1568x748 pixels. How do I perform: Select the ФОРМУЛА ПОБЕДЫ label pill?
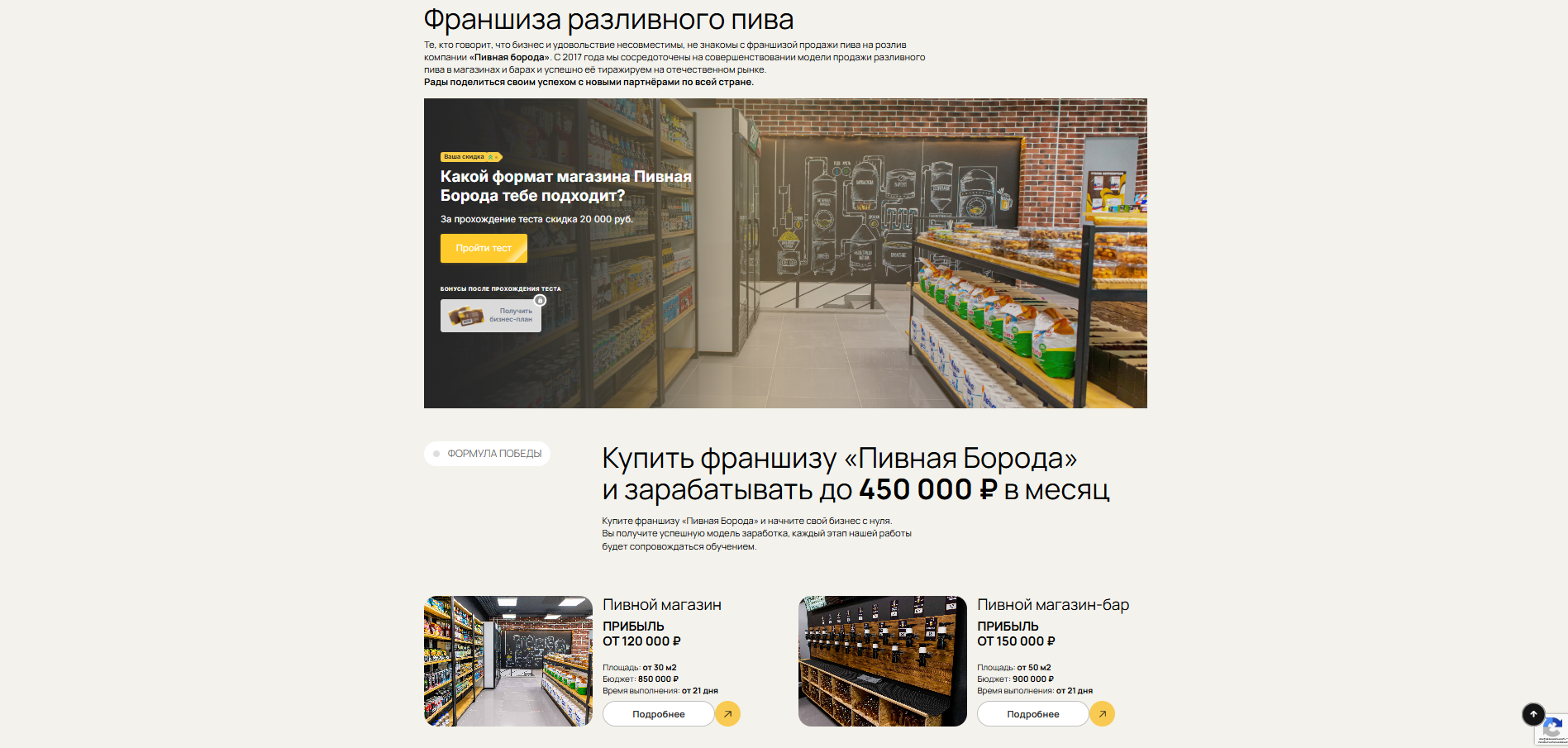click(x=487, y=454)
